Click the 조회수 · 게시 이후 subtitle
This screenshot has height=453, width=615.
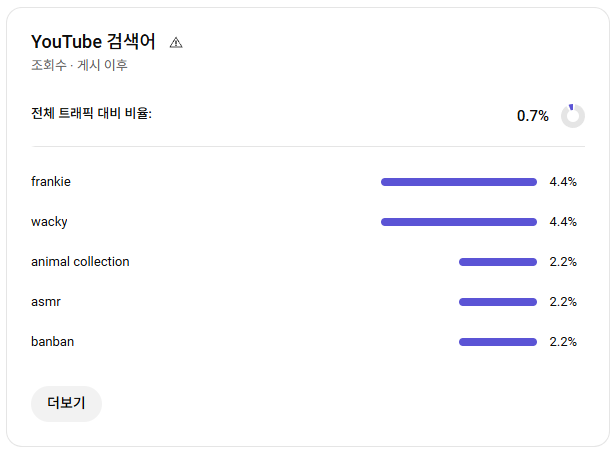coord(79,65)
